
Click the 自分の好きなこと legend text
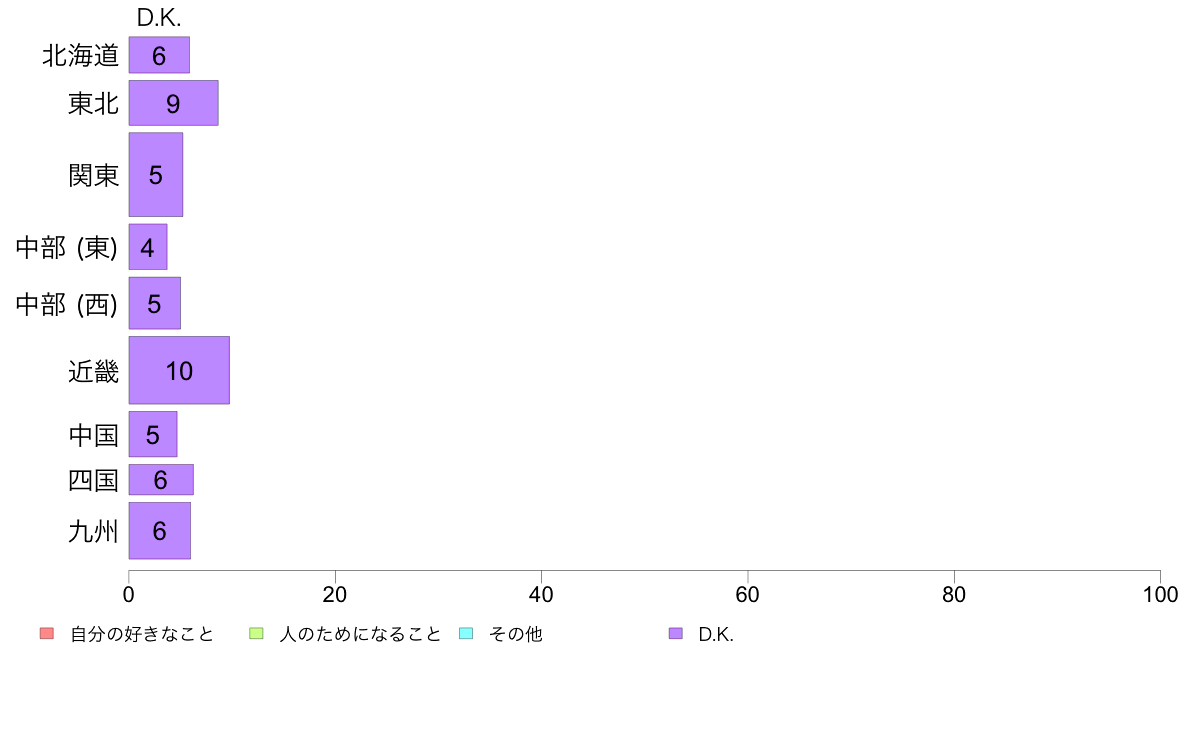tap(142, 634)
